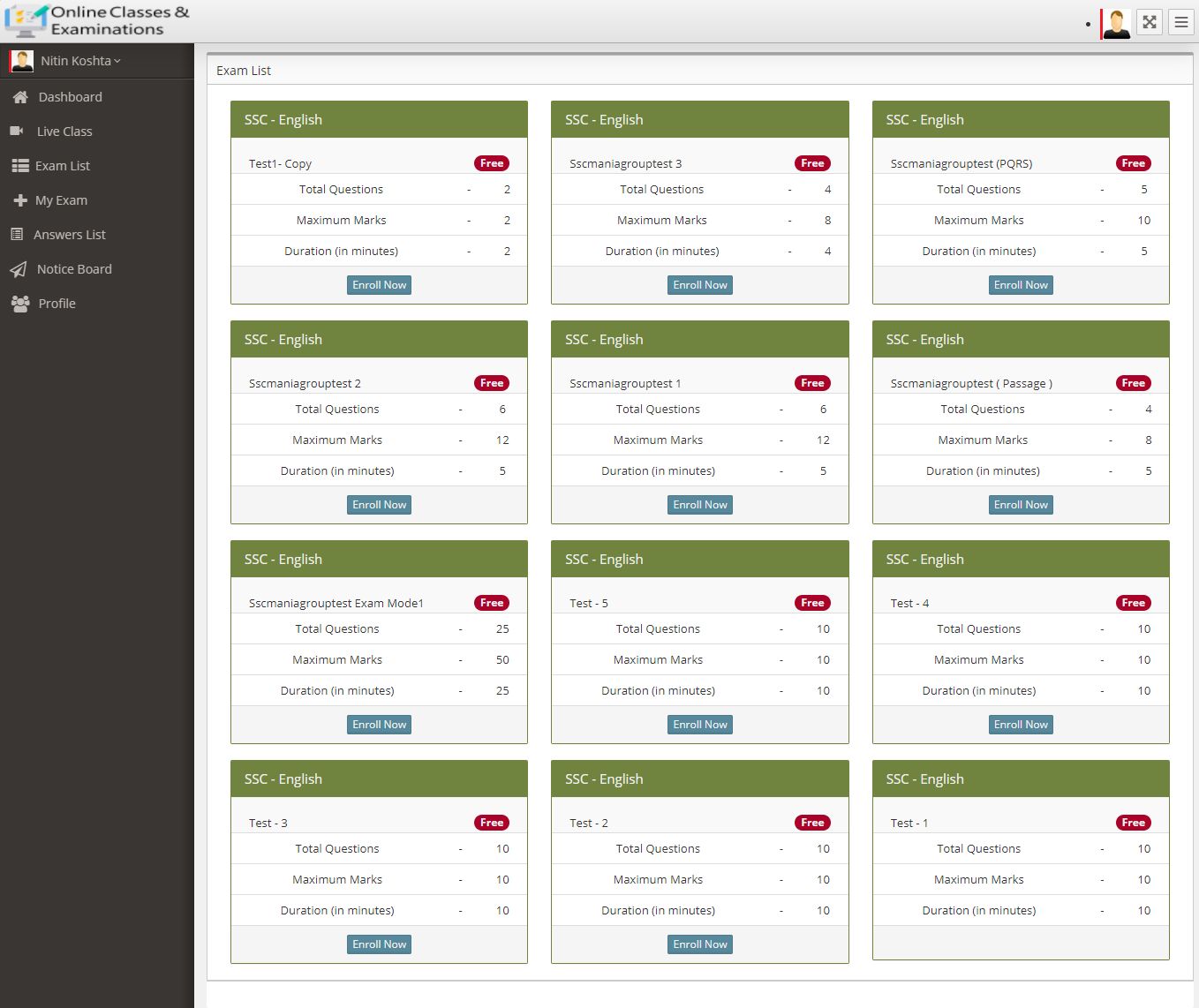Expand the Nitin Koshta user dropdown
Screen dimensions: 1199x1008
(80, 61)
